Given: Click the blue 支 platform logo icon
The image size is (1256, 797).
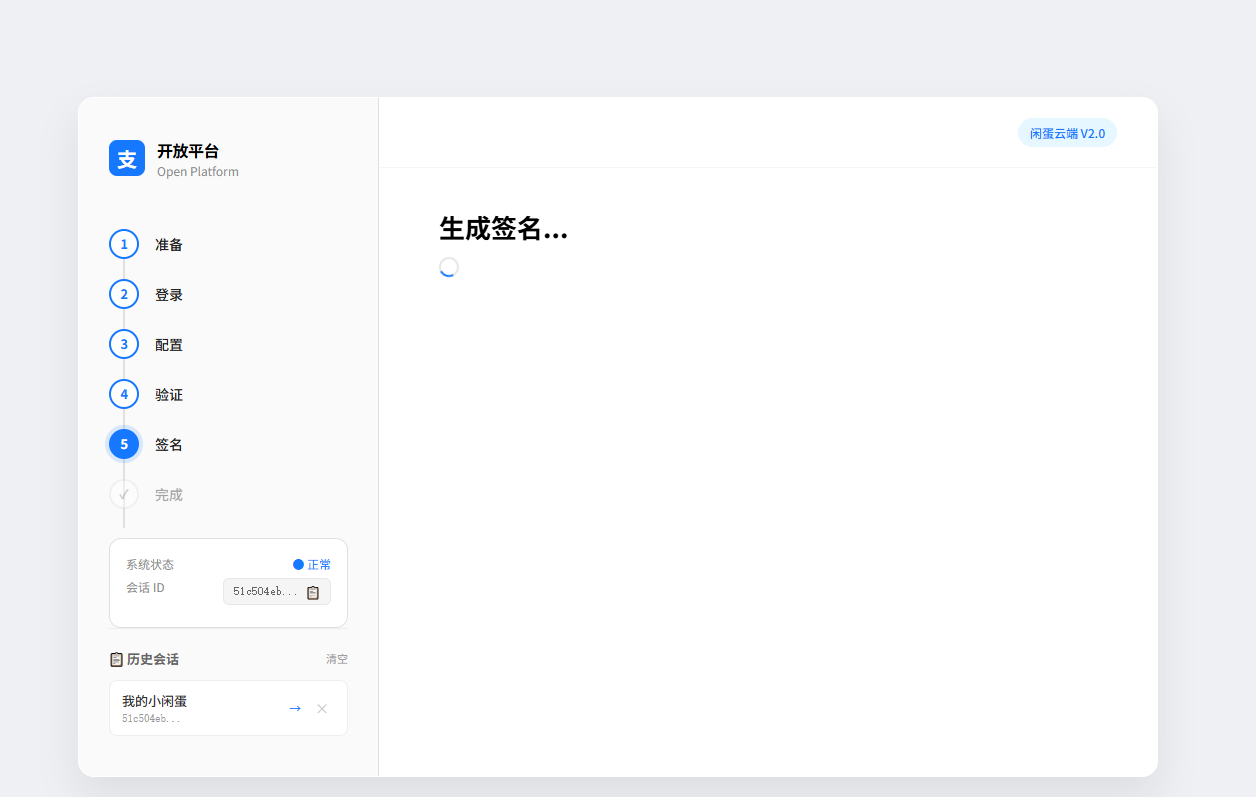Looking at the screenshot, I should point(127,158).
